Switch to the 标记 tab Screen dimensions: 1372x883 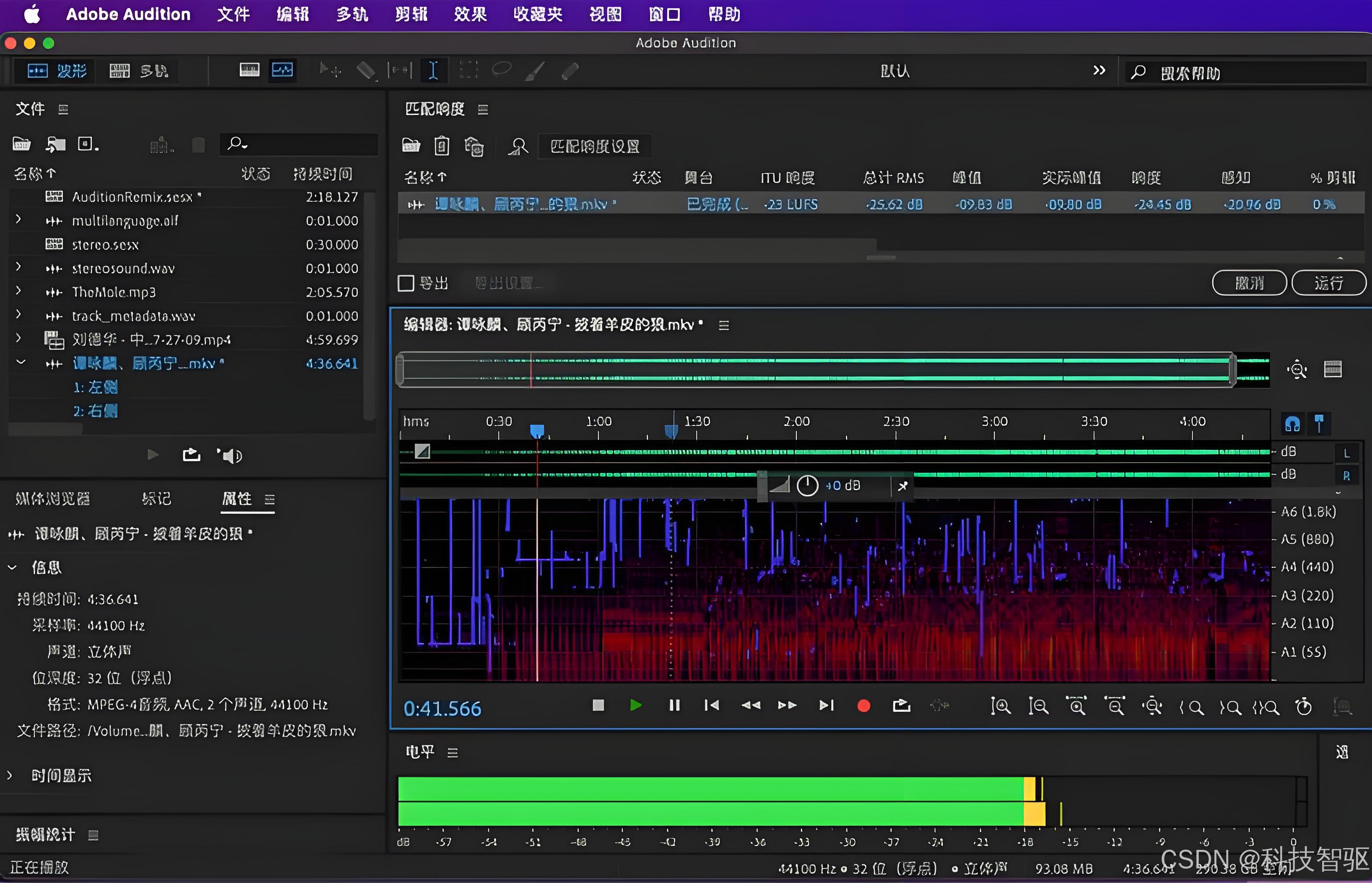point(157,498)
